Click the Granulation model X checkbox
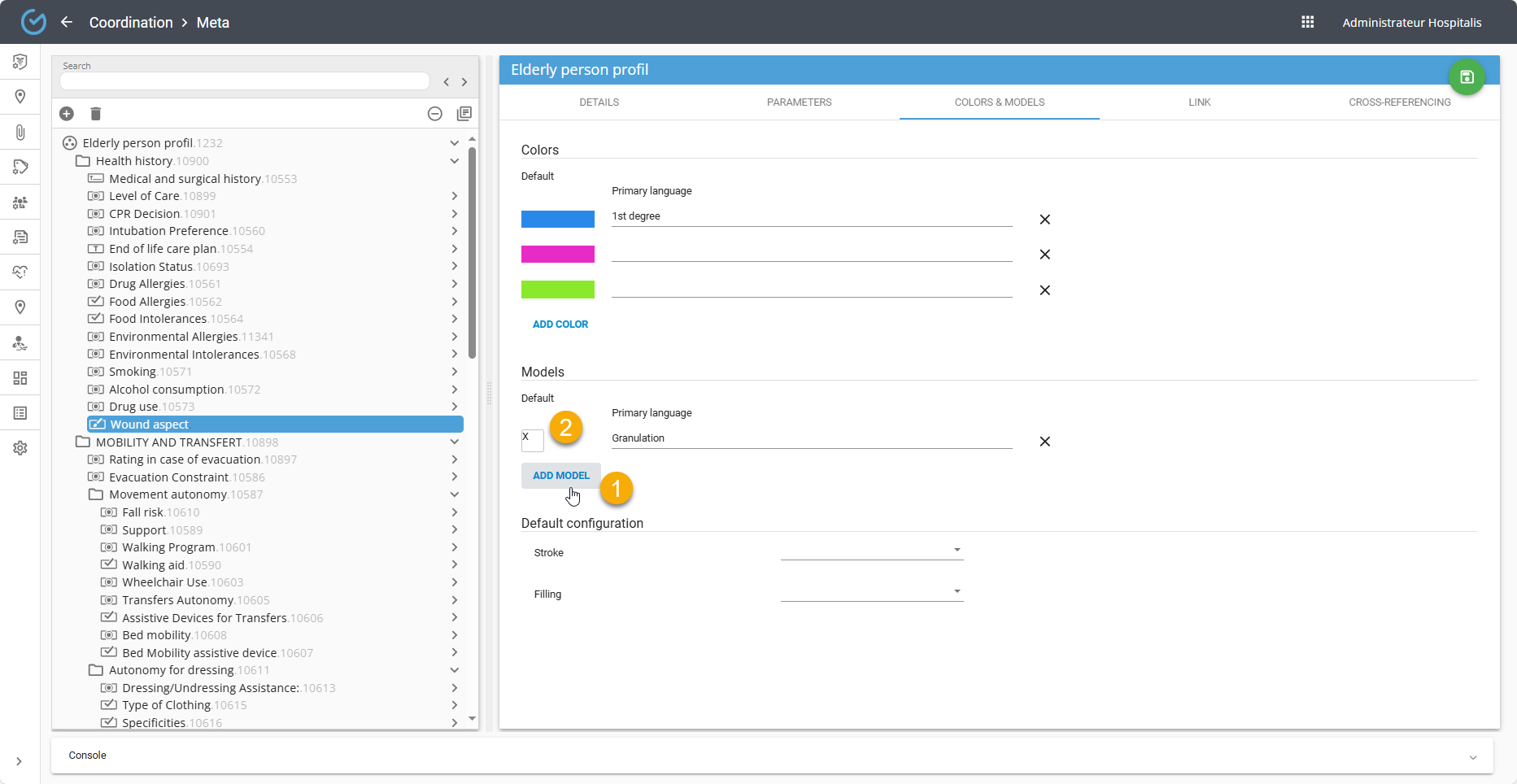This screenshot has height=784, width=1517. [x=532, y=440]
